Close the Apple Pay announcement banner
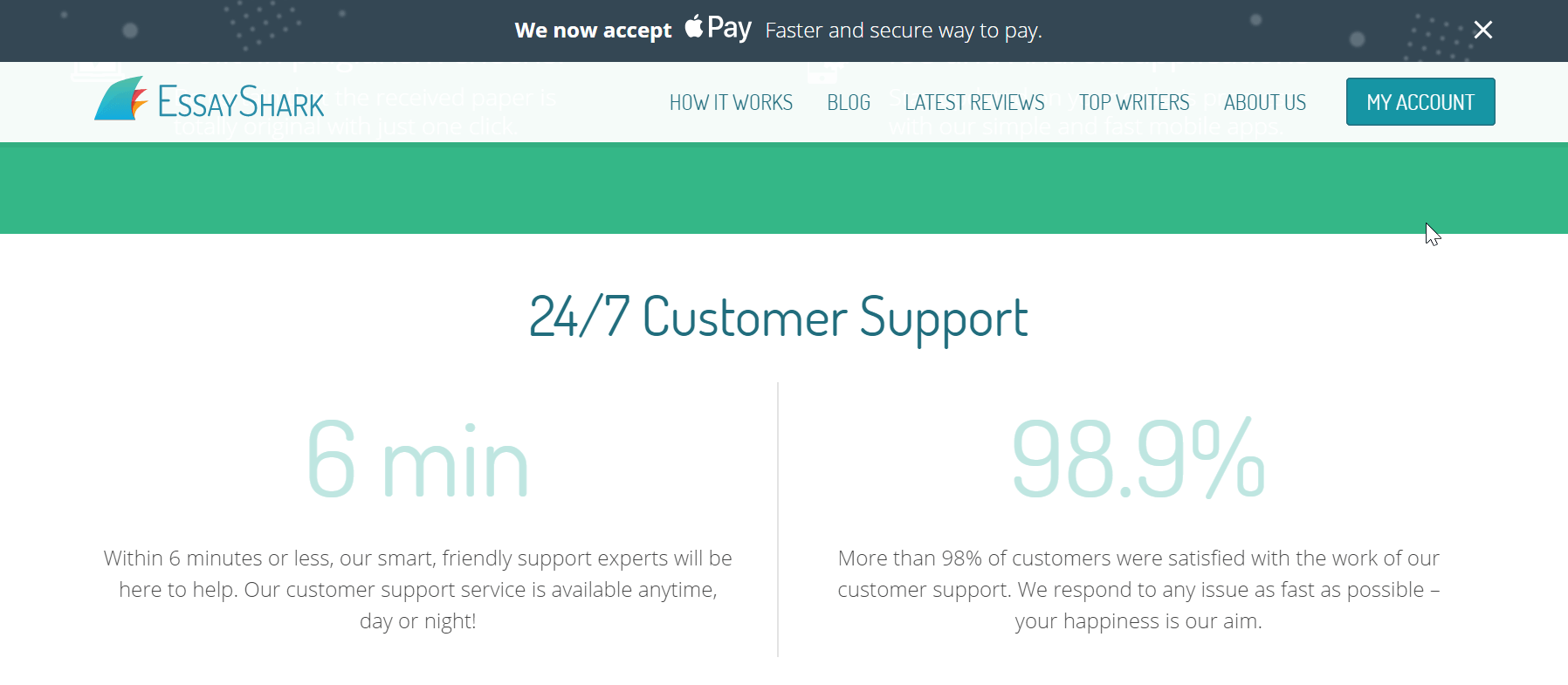This screenshot has height=685, width=1568. 1482,30
